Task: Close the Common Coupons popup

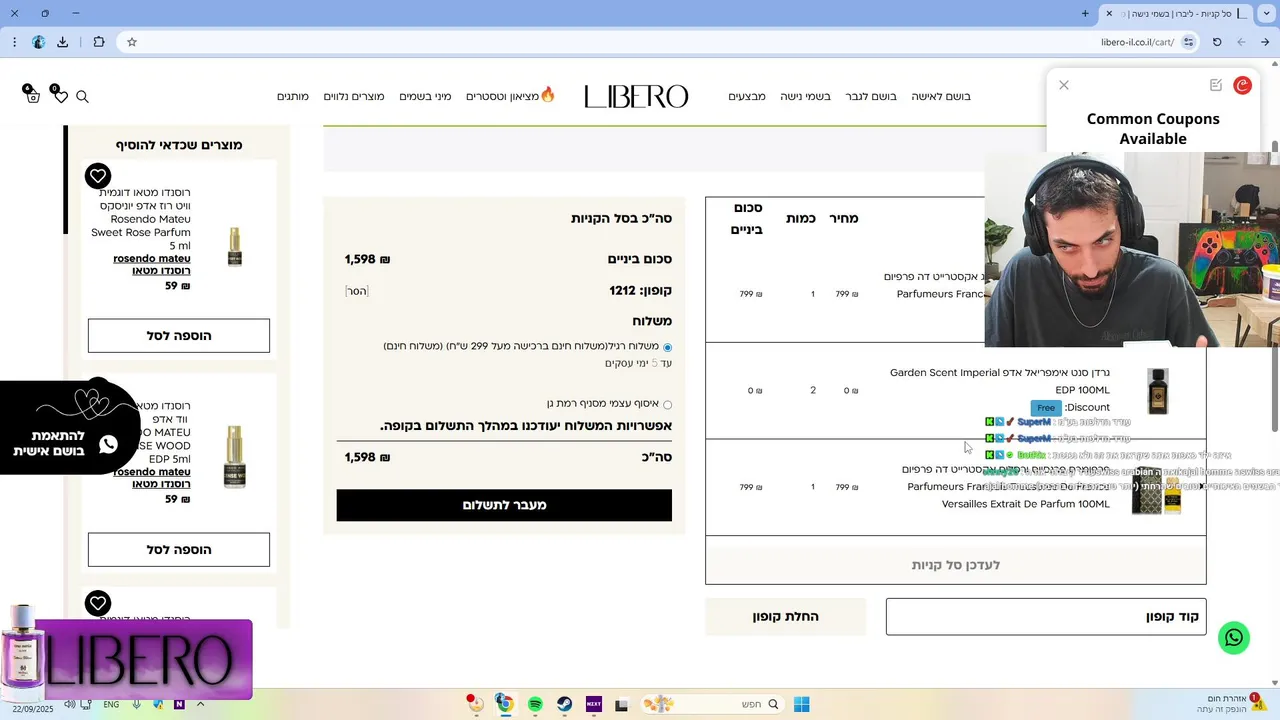Action: tap(1064, 85)
